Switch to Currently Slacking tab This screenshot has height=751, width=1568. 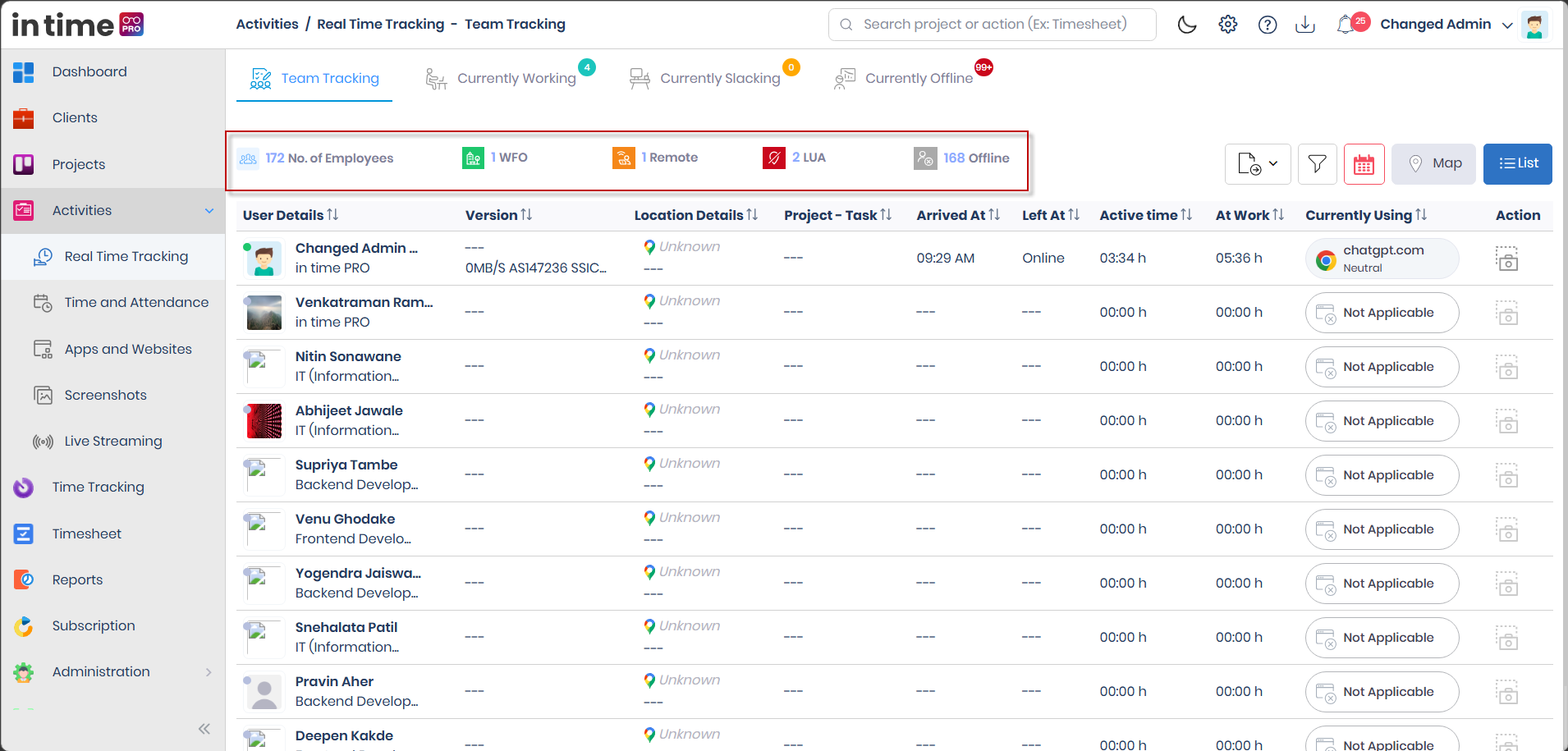[713, 78]
